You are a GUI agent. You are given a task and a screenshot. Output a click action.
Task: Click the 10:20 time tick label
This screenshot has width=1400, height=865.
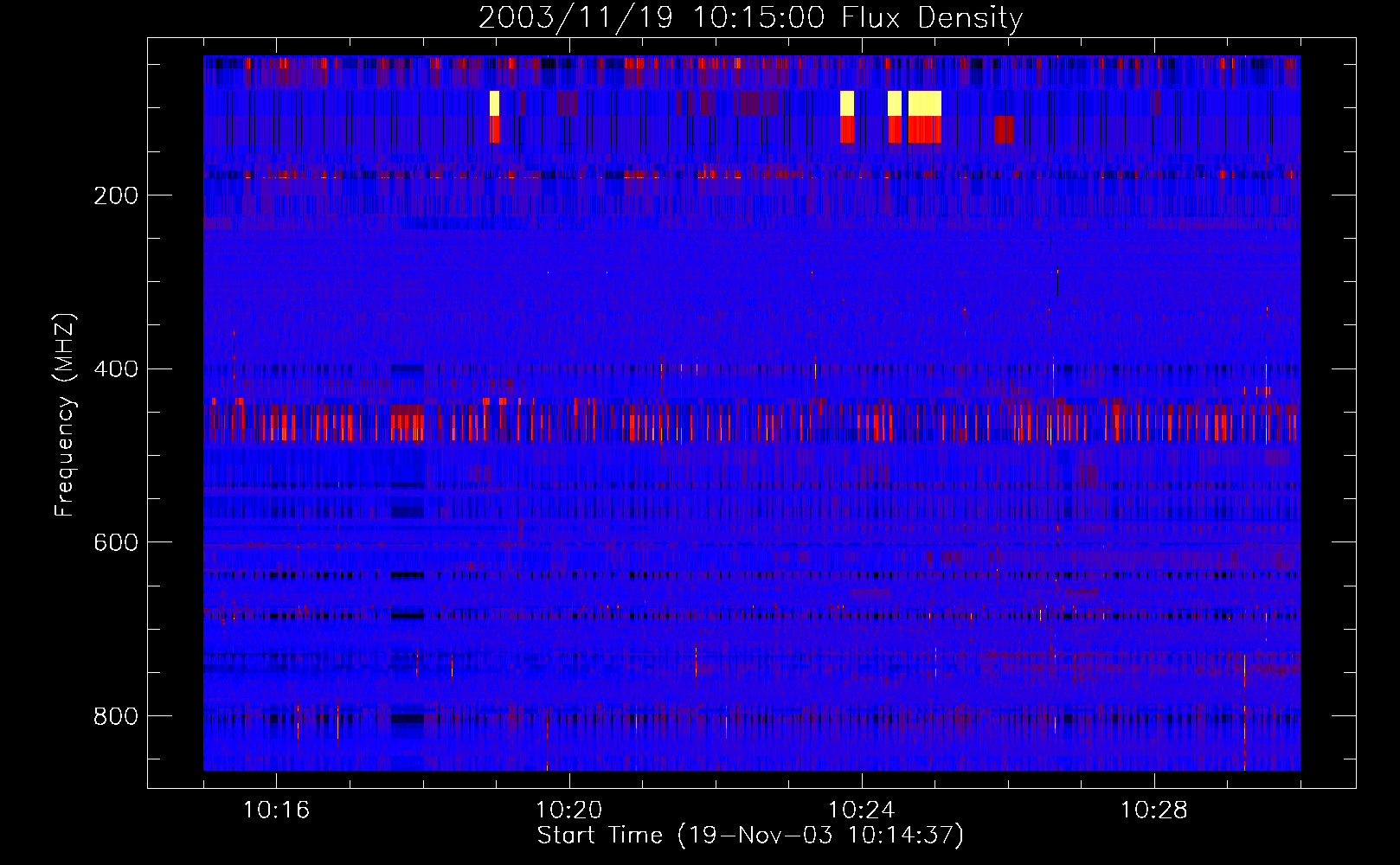point(568,811)
